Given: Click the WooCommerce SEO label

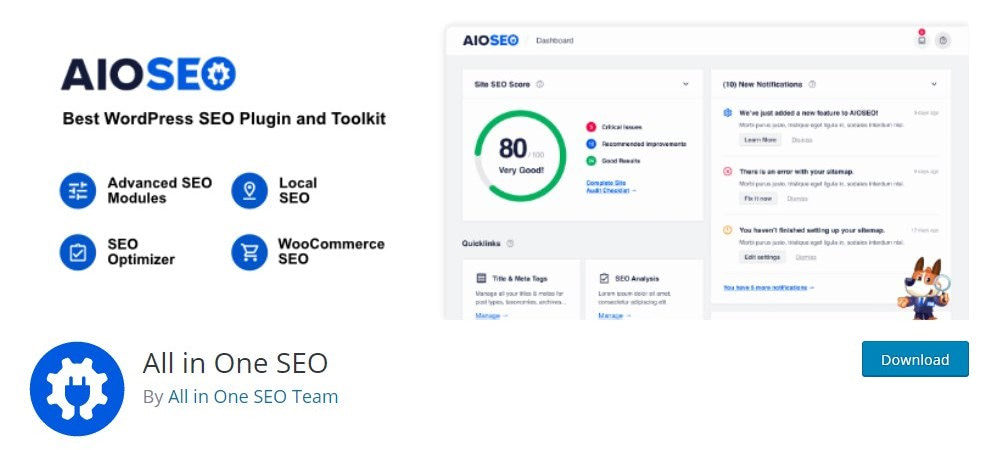Looking at the screenshot, I should 331,252.
